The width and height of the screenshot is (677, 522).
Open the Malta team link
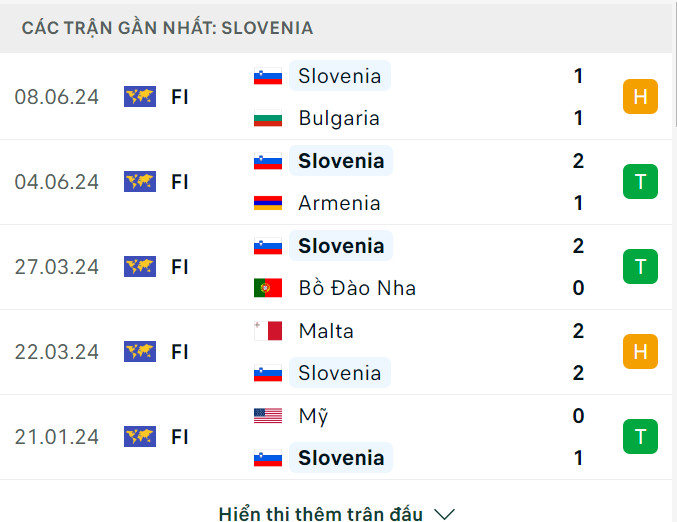[x=326, y=331]
